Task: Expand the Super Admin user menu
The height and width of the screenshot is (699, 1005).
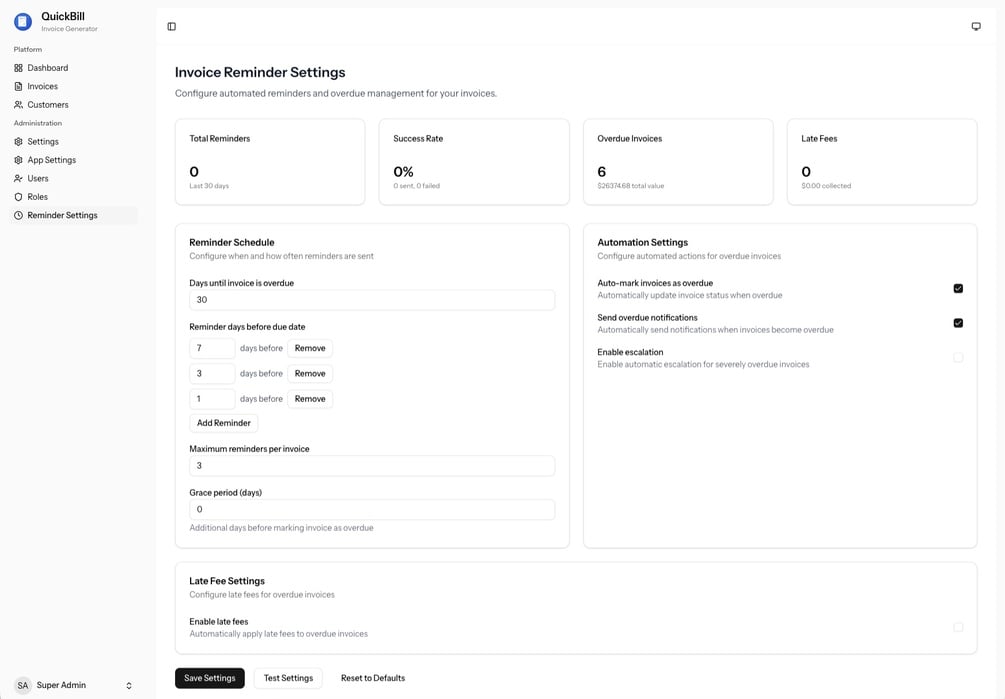Action: click(x=128, y=686)
